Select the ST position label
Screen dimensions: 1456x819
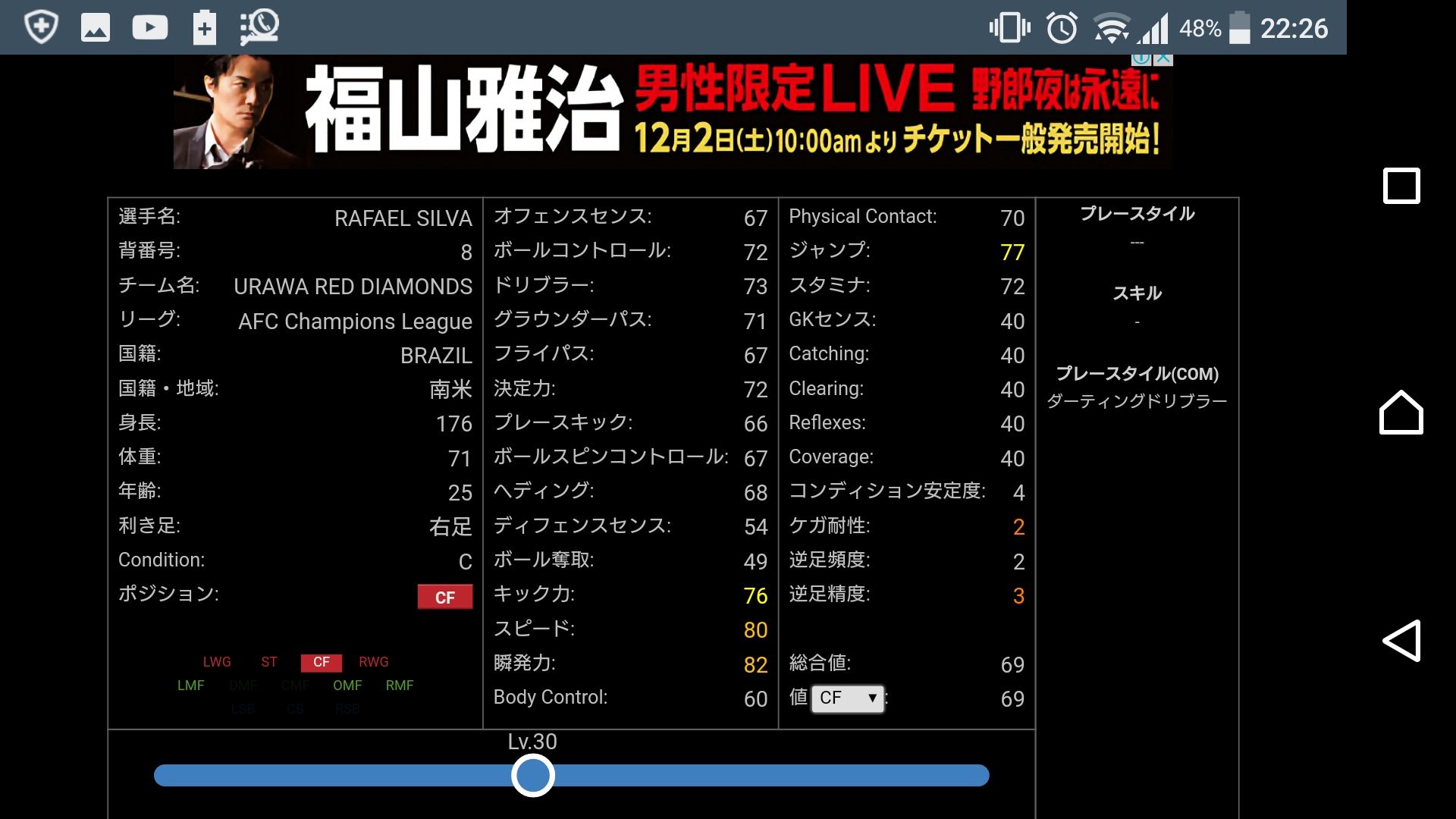(269, 662)
